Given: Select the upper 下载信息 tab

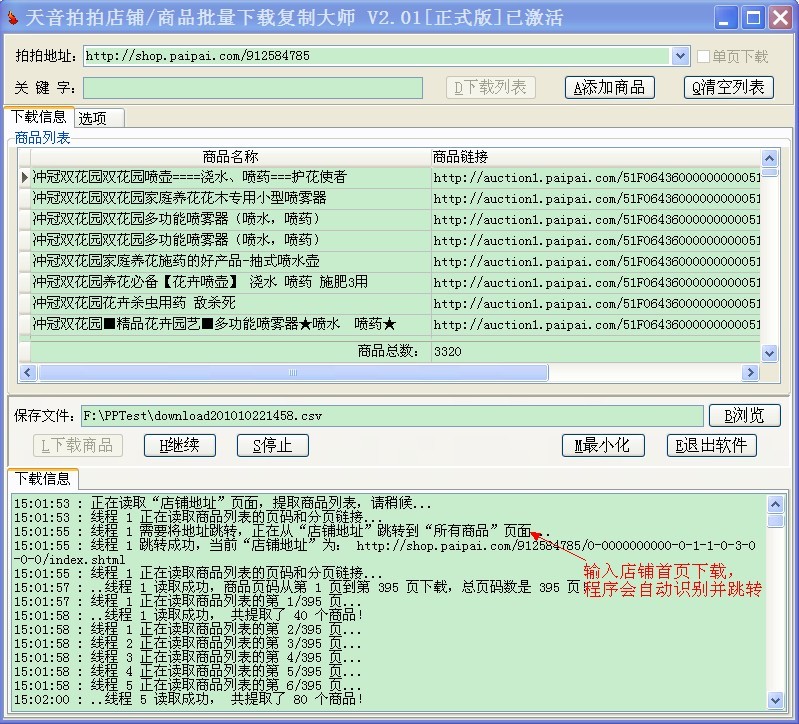Looking at the screenshot, I should (38, 117).
